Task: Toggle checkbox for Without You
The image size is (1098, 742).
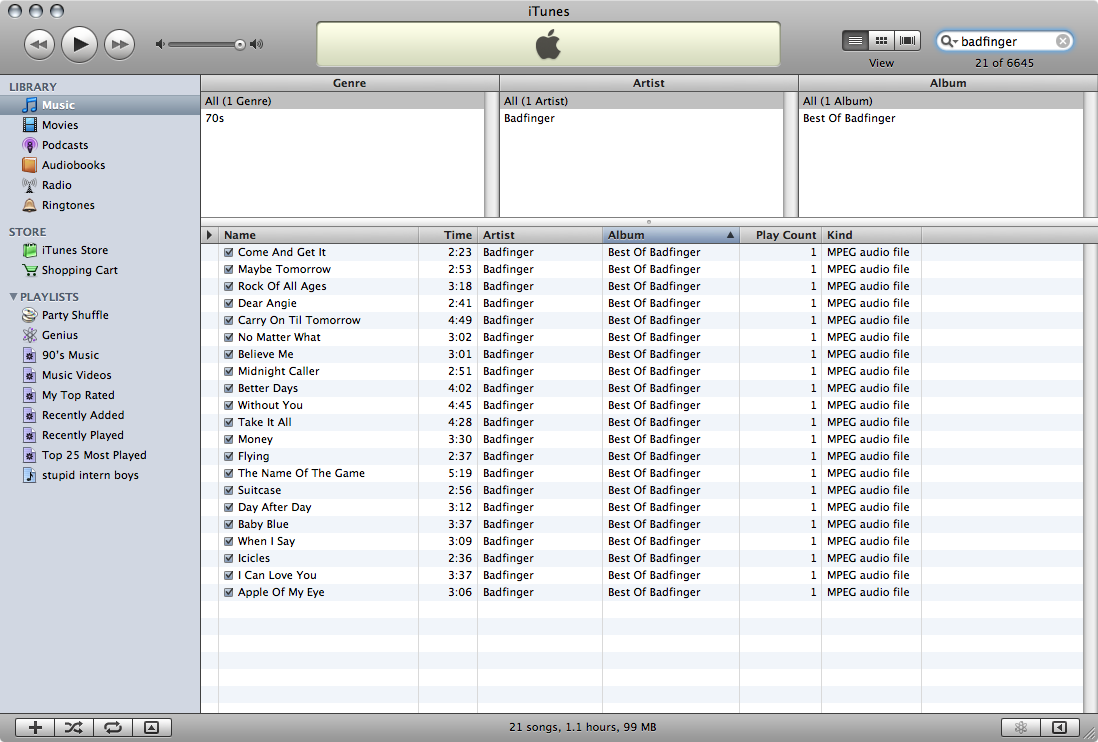Action: (228, 405)
